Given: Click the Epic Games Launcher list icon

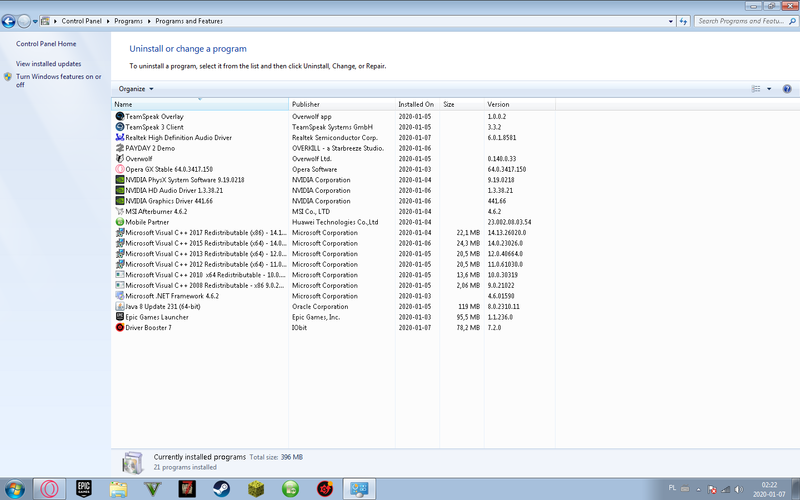Looking at the screenshot, I should 120,317.
